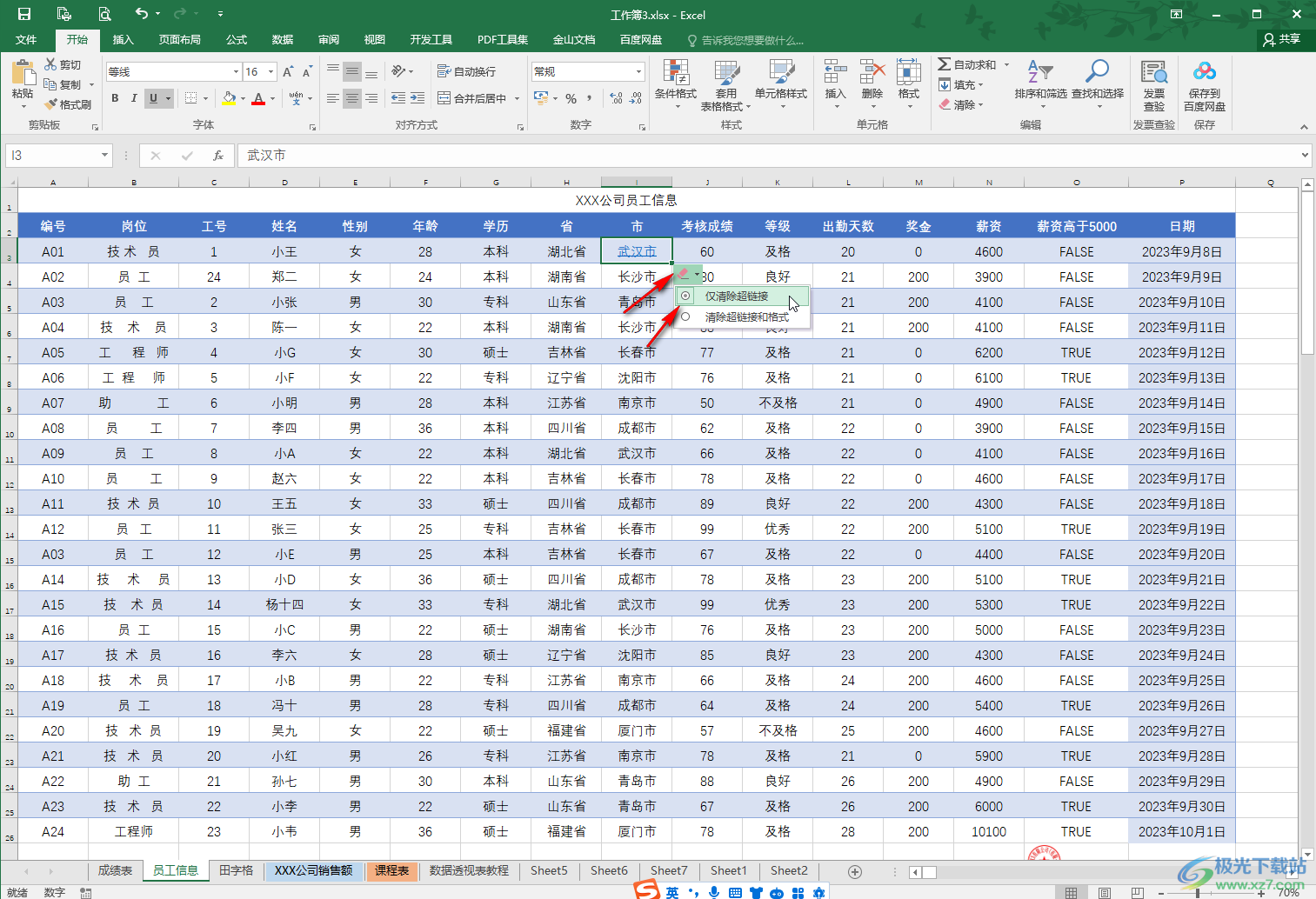Click the comma style icon
The image size is (1316, 899).
pyautogui.click(x=590, y=98)
